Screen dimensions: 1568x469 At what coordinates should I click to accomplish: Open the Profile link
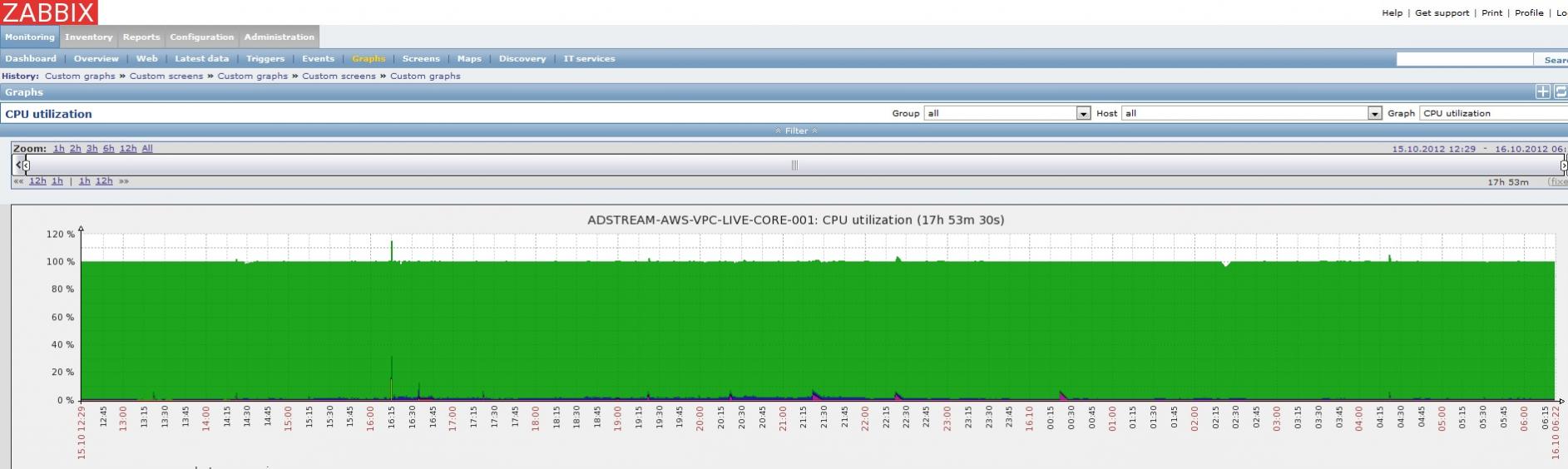coord(1529,13)
